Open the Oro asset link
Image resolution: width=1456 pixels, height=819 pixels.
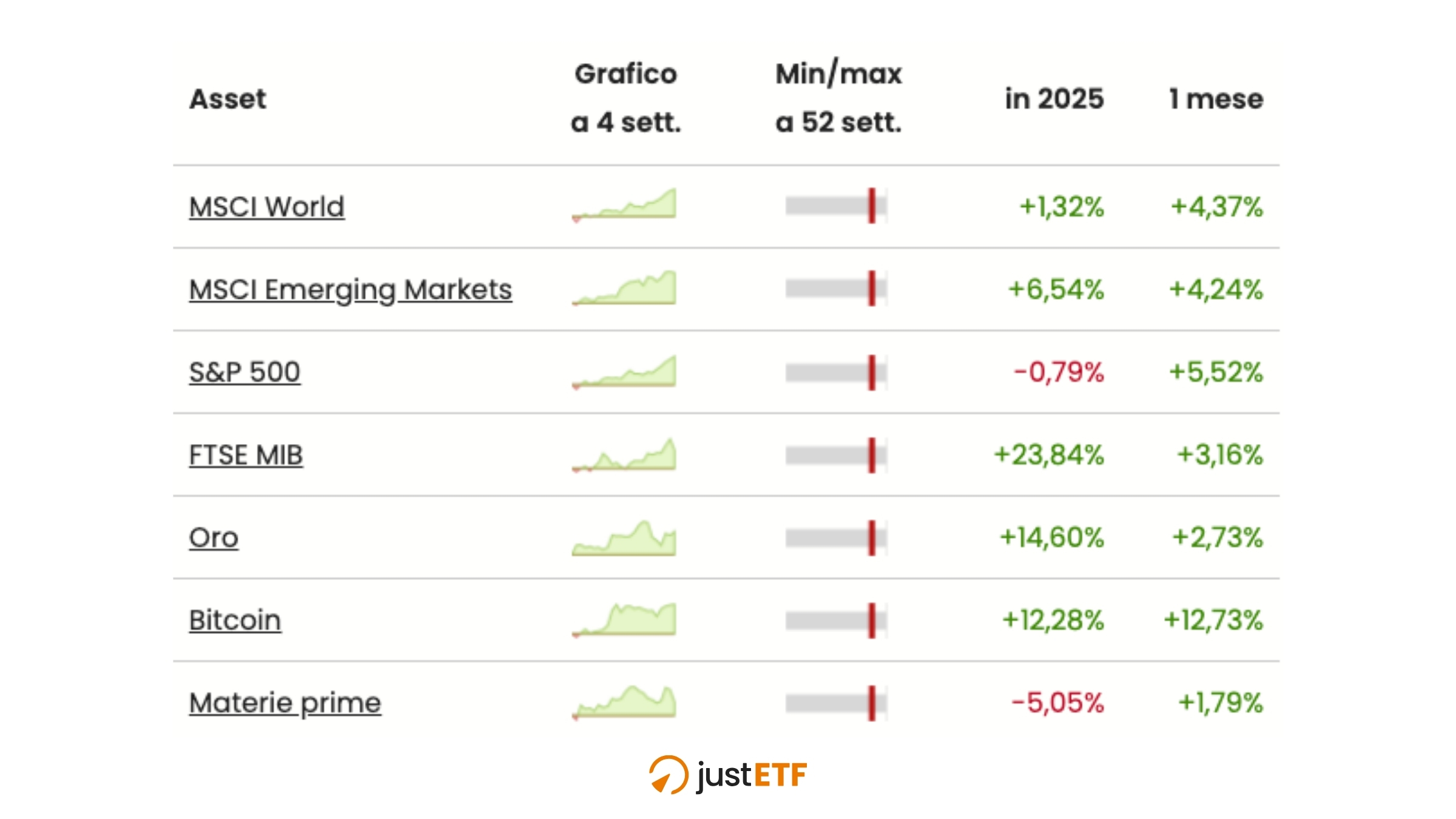214,538
